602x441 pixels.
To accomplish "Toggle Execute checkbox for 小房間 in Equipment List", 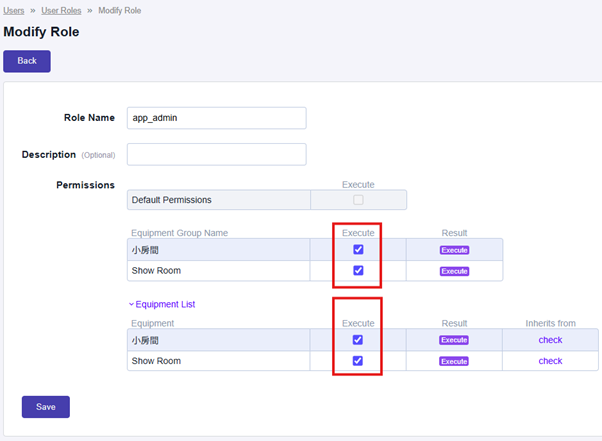I will (x=358, y=340).
